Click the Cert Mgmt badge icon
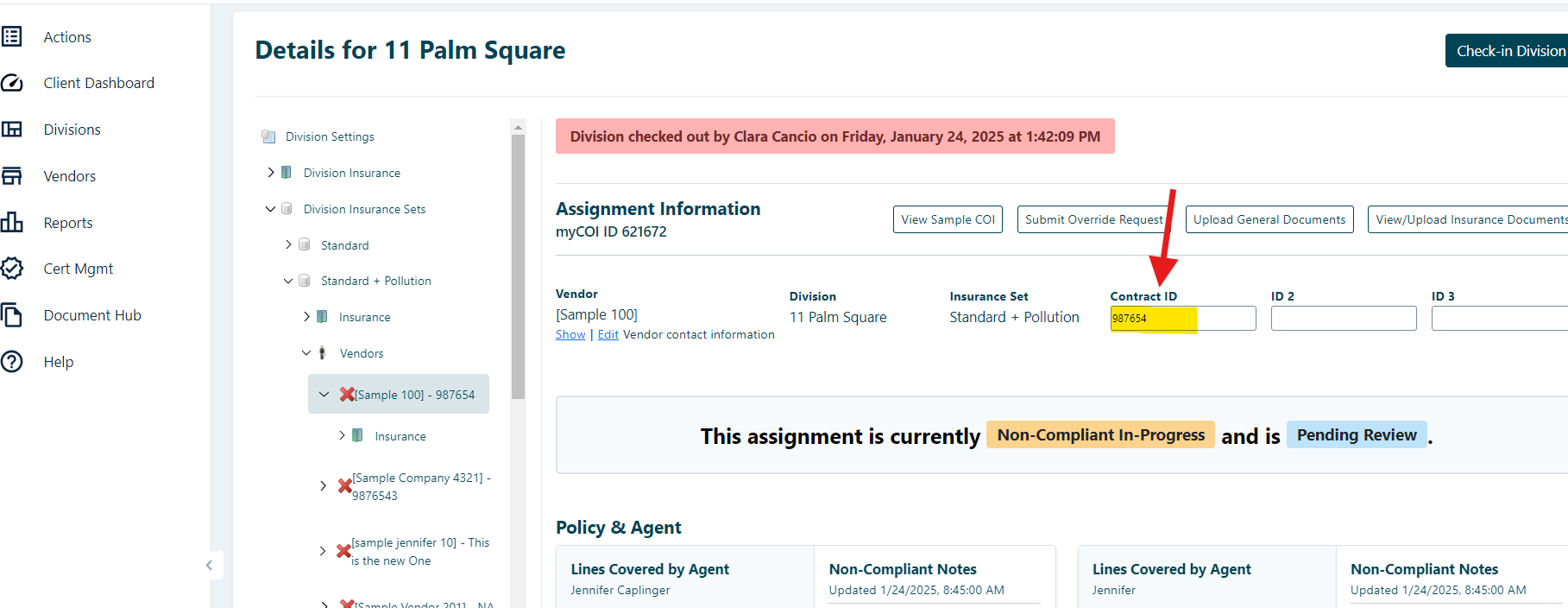Viewport: 1568px width, 608px height. (12, 269)
